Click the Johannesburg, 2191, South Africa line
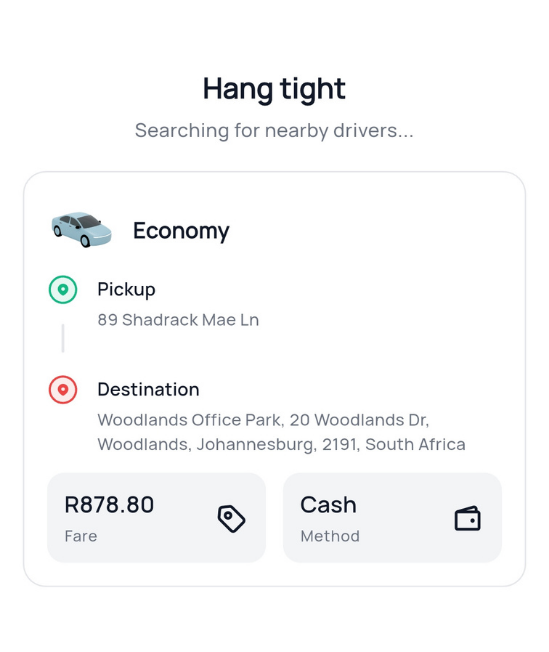Image resolution: width=549 pixels, height=652 pixels. coord(281,445)
